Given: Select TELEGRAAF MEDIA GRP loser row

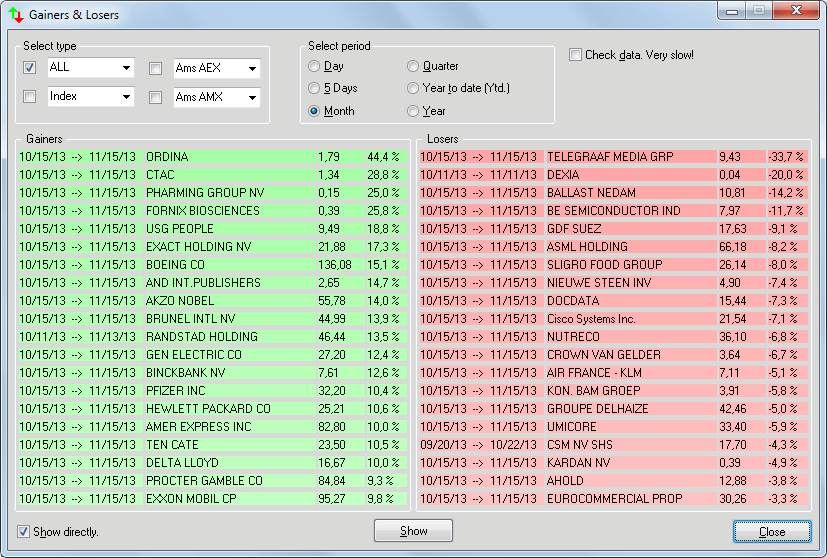Looking at the screenshot, I should pyautogui.click(x=614, y=157).
